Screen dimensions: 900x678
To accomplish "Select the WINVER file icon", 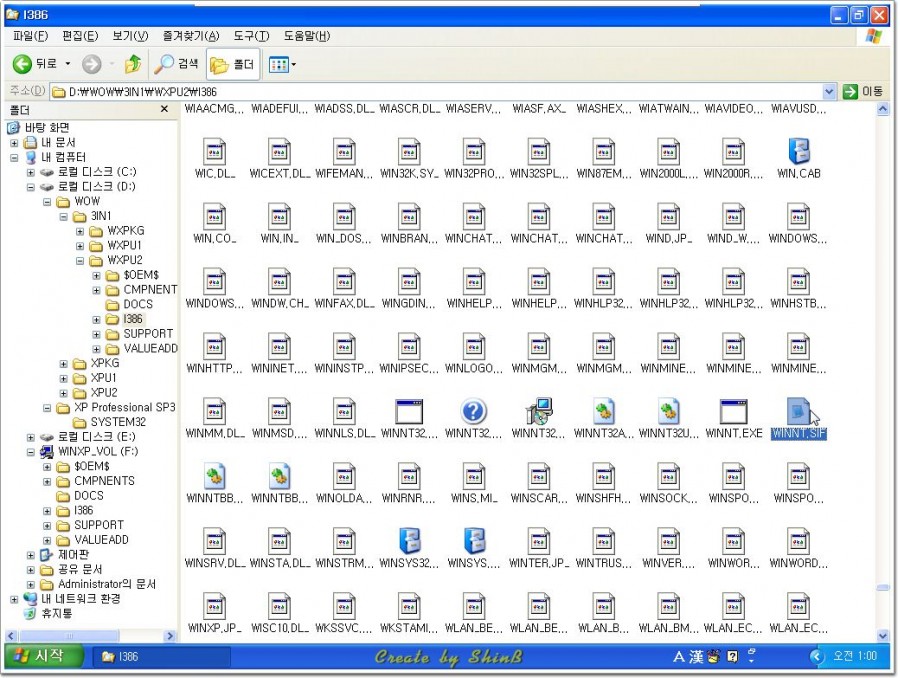I will click(x=669, y=541).
